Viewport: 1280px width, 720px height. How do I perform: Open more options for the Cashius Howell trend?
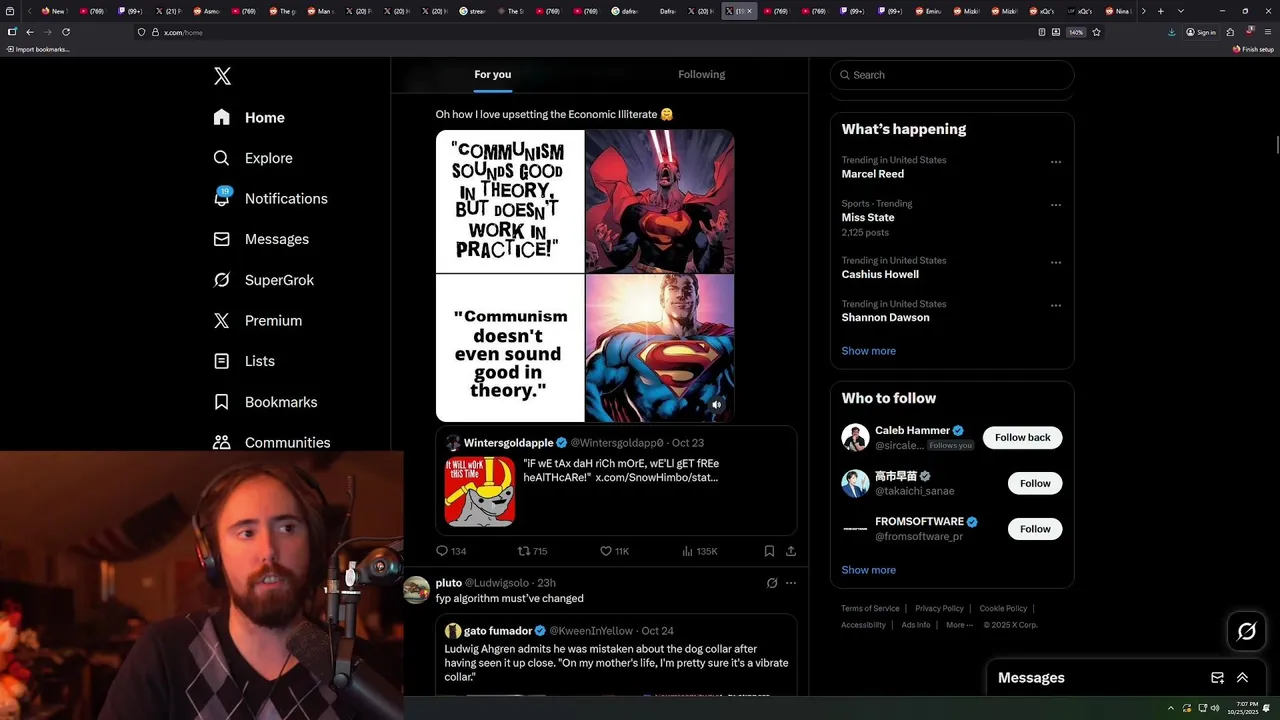(1055, 262)
